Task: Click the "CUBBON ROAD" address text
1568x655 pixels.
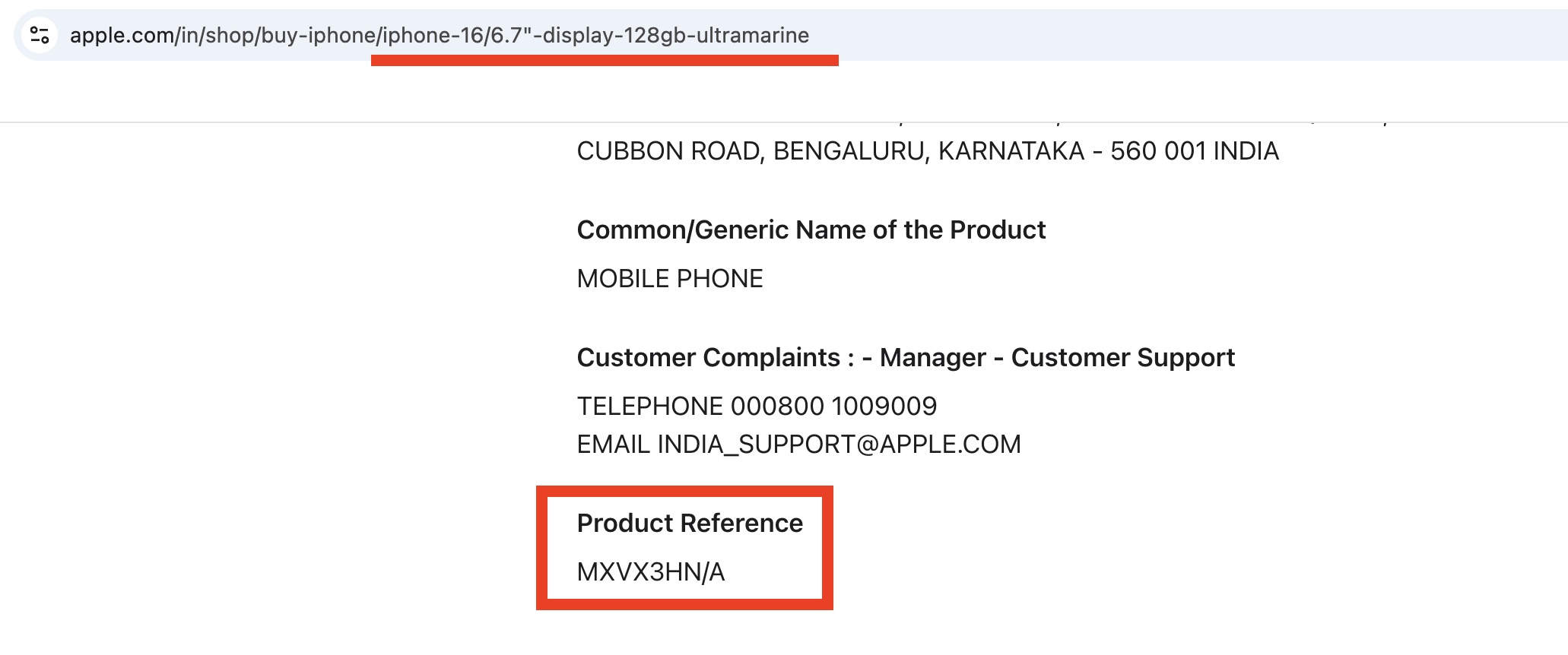Action: (668, 151)
